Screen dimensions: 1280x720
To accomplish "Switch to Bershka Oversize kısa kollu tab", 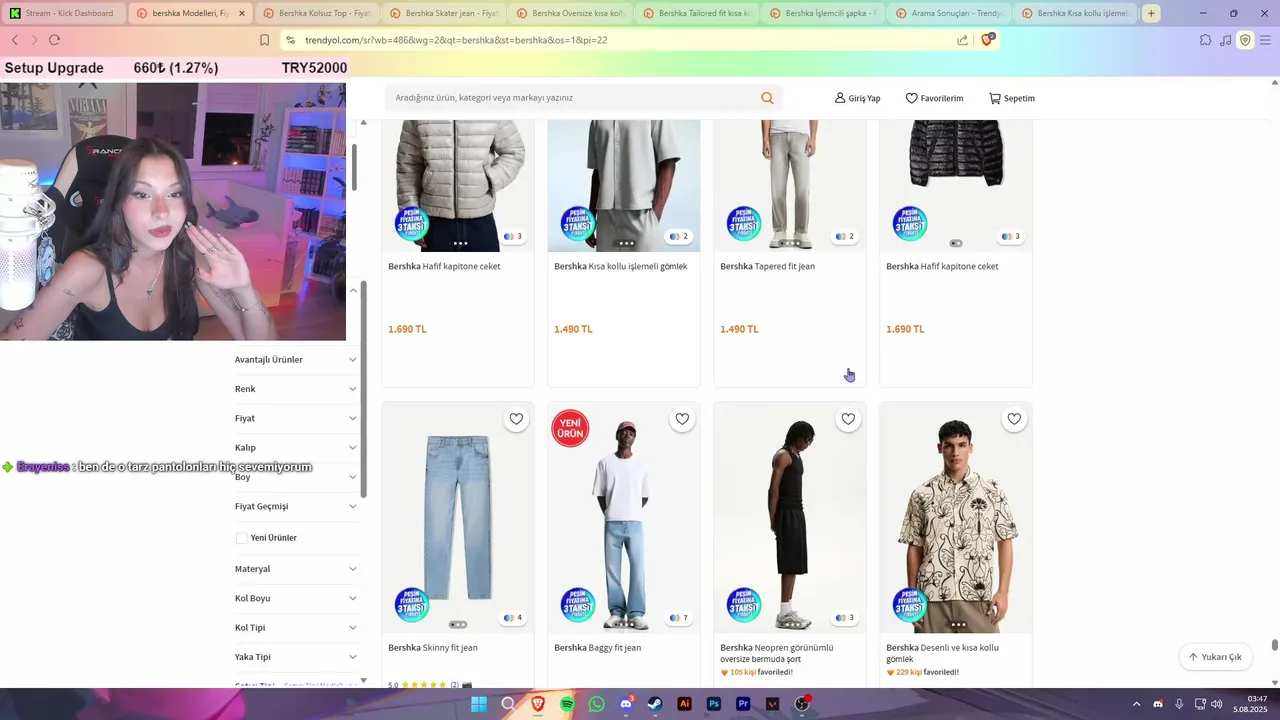I will 569,13.
